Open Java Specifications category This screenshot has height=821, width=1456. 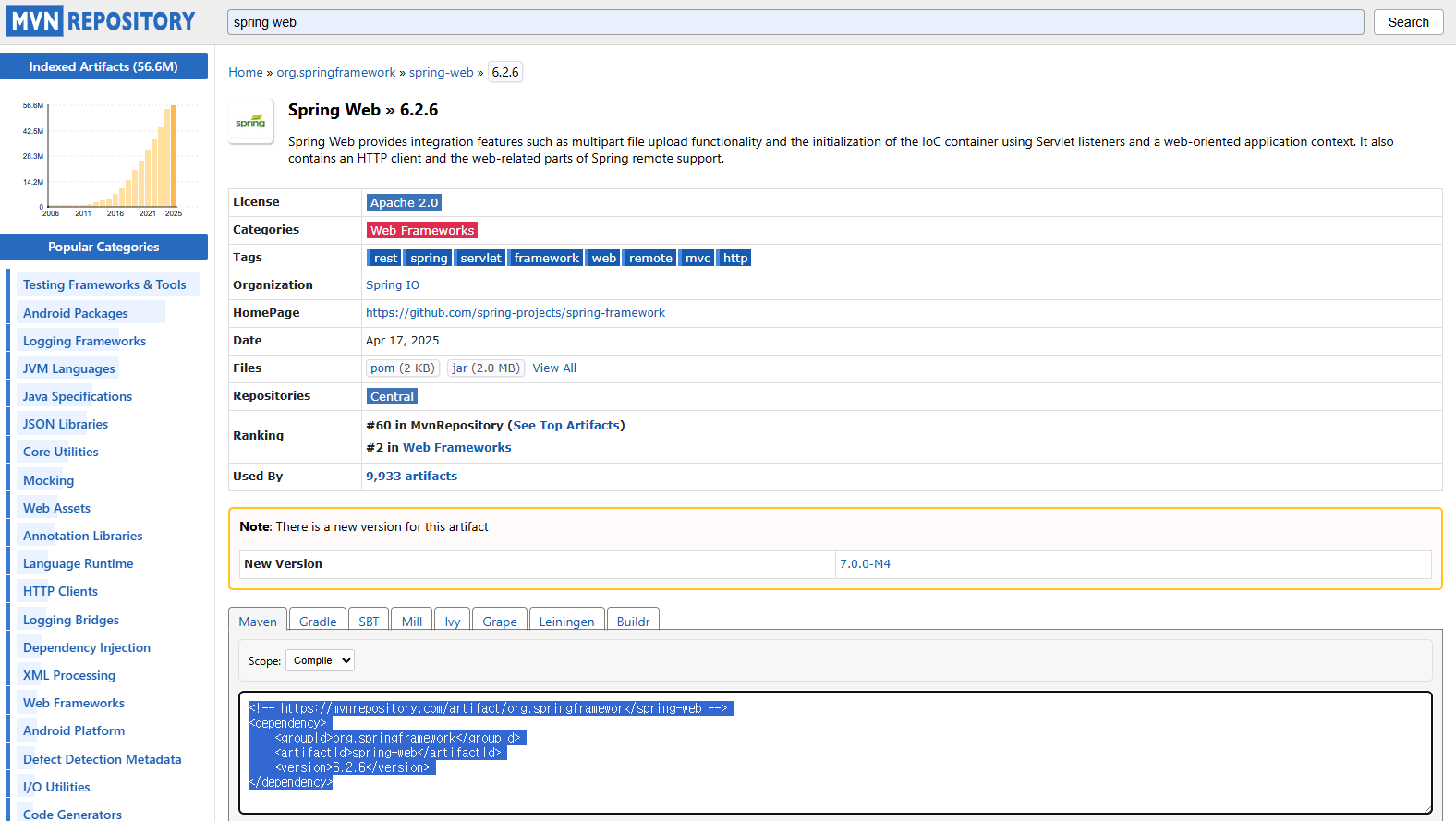point(78,396)
